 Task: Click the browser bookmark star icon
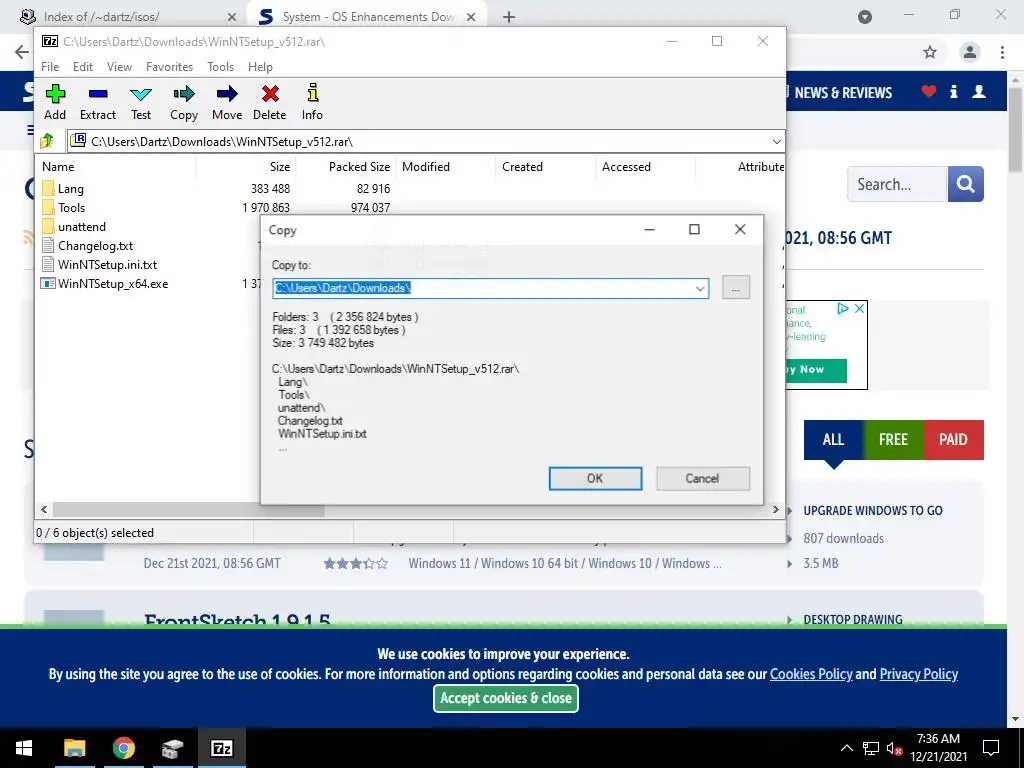coord(930,52)
